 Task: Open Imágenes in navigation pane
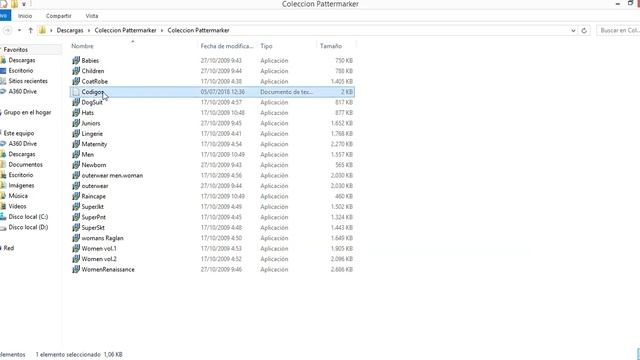pyautogui.click(x=21, y=185)
